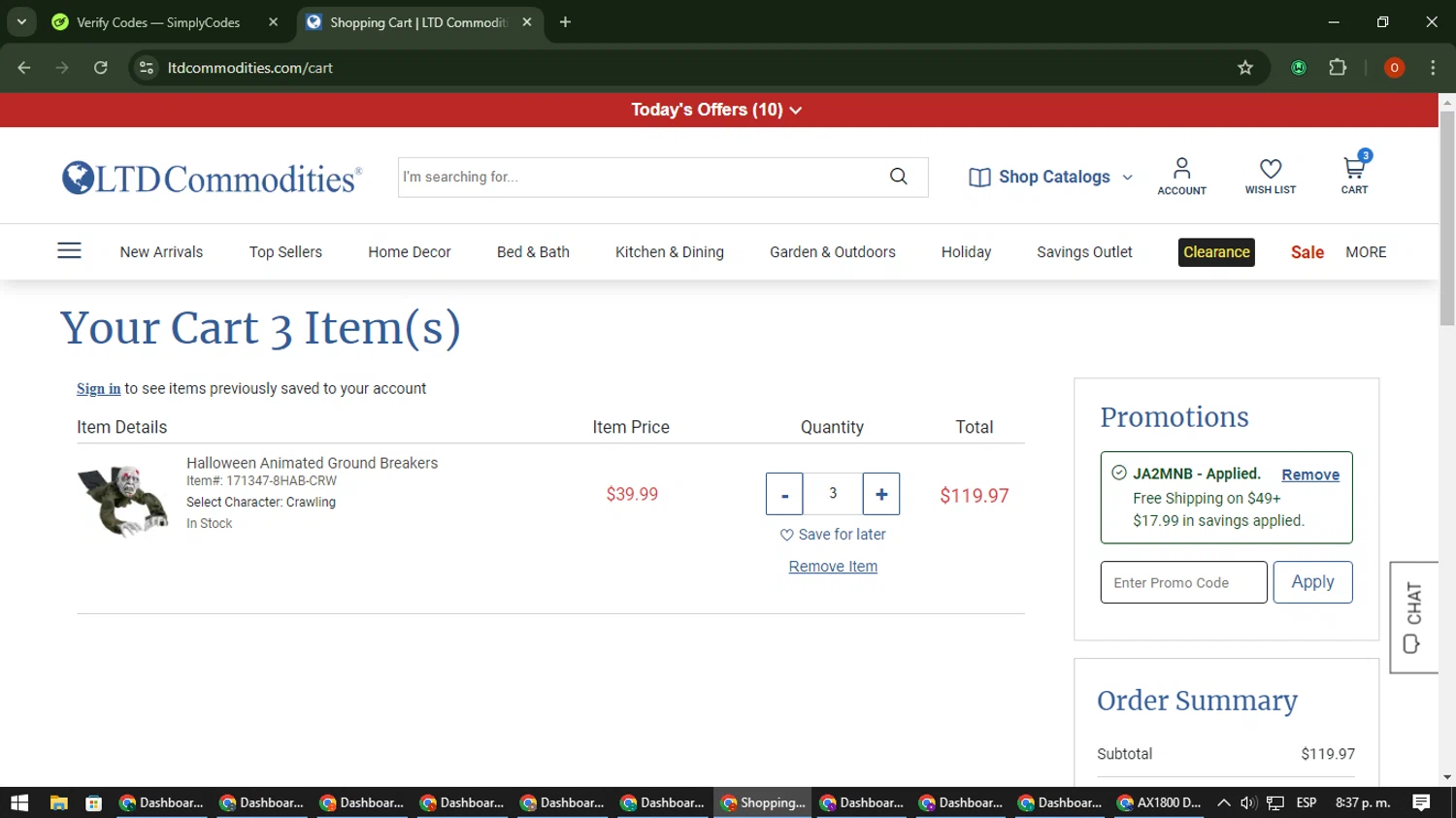
Task: Open the Chat widget
Action: coord(1413,617)
